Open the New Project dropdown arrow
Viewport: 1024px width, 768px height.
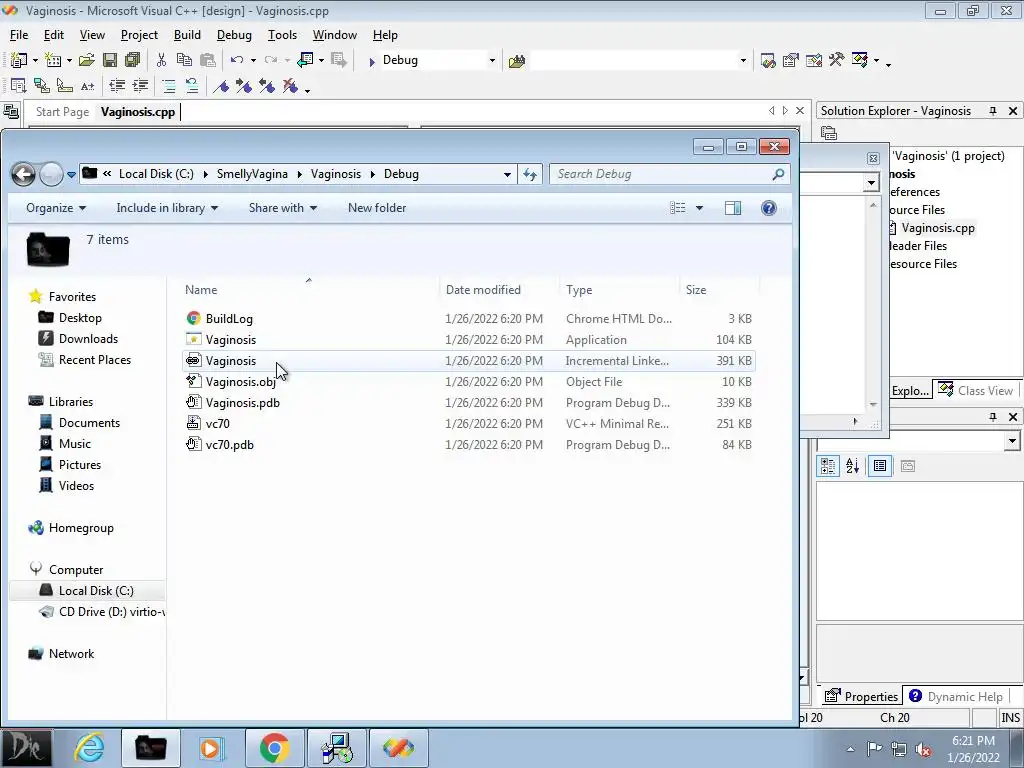pyautogui.click(x=35, y=60)
